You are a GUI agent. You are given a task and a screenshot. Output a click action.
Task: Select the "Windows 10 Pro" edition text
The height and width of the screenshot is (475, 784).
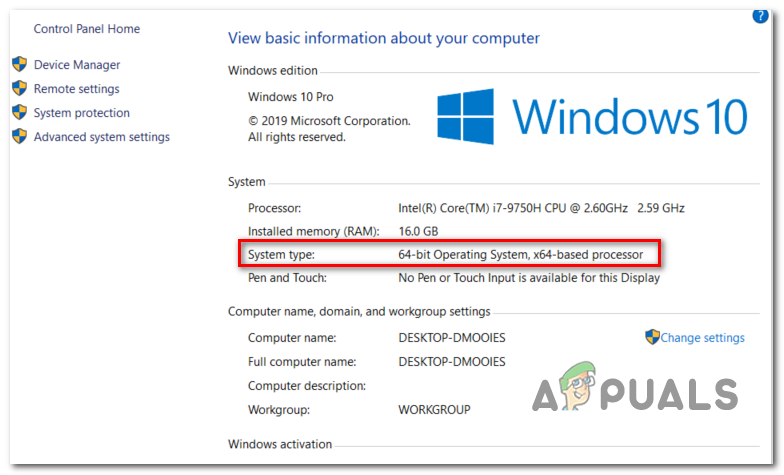tap(290, 97)
